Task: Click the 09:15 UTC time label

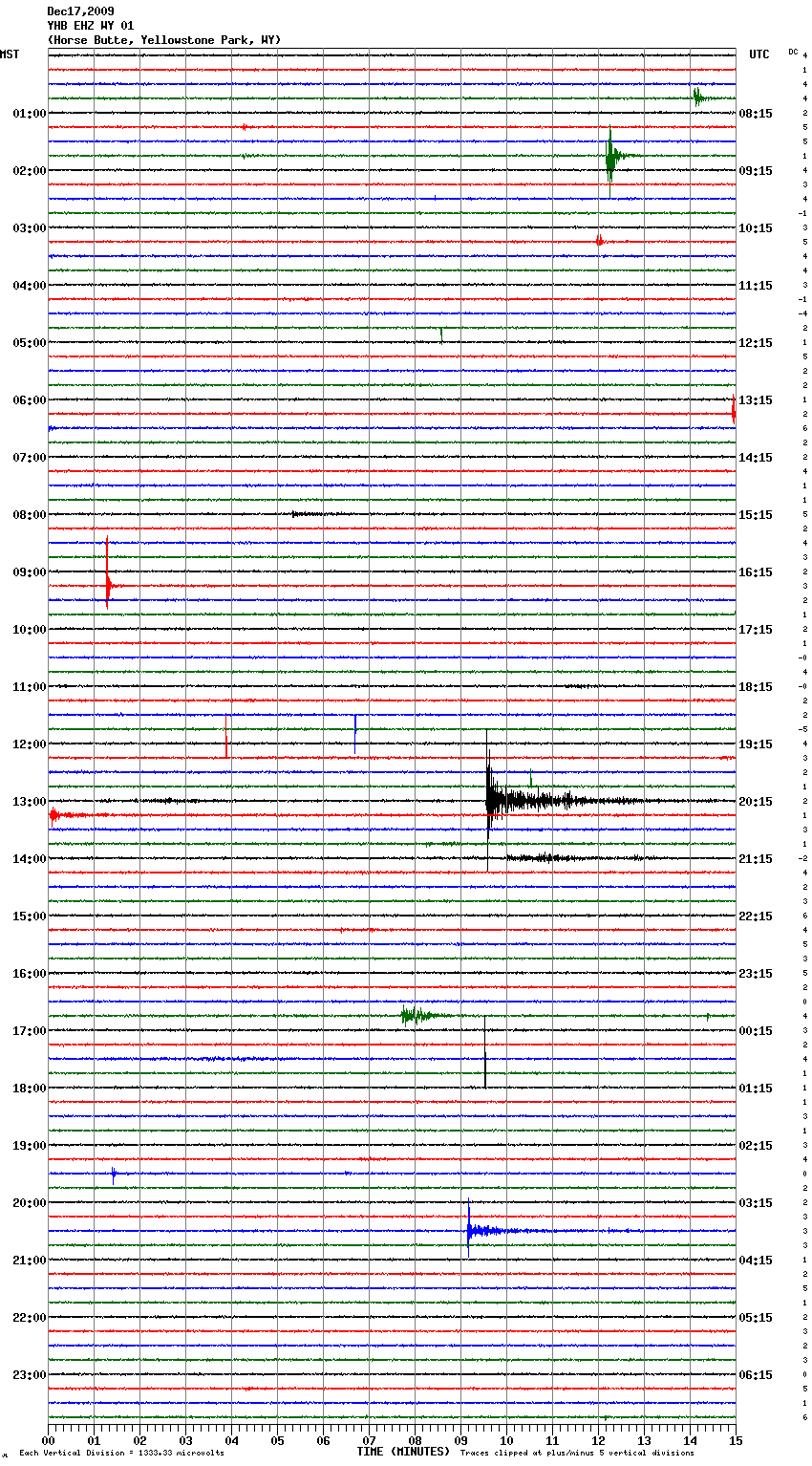Action: tap(756, 171)
